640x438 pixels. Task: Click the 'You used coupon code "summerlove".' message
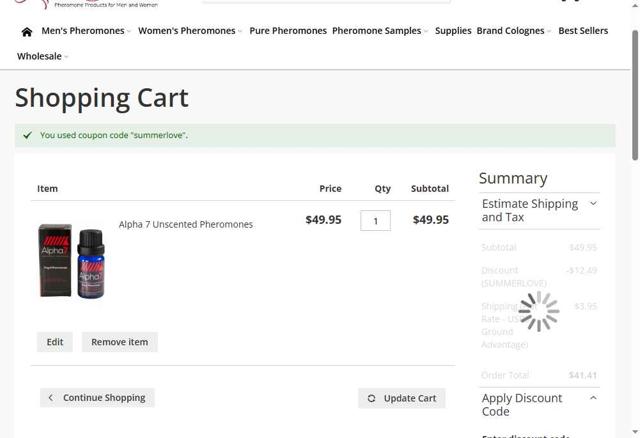114,135
